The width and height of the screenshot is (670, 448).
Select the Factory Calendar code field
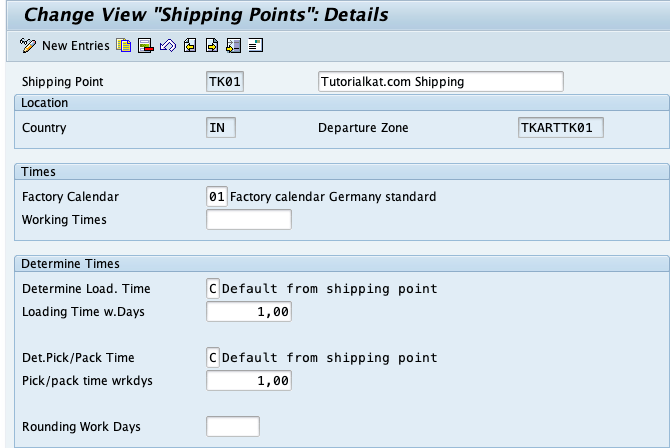(x=217, y=197)
